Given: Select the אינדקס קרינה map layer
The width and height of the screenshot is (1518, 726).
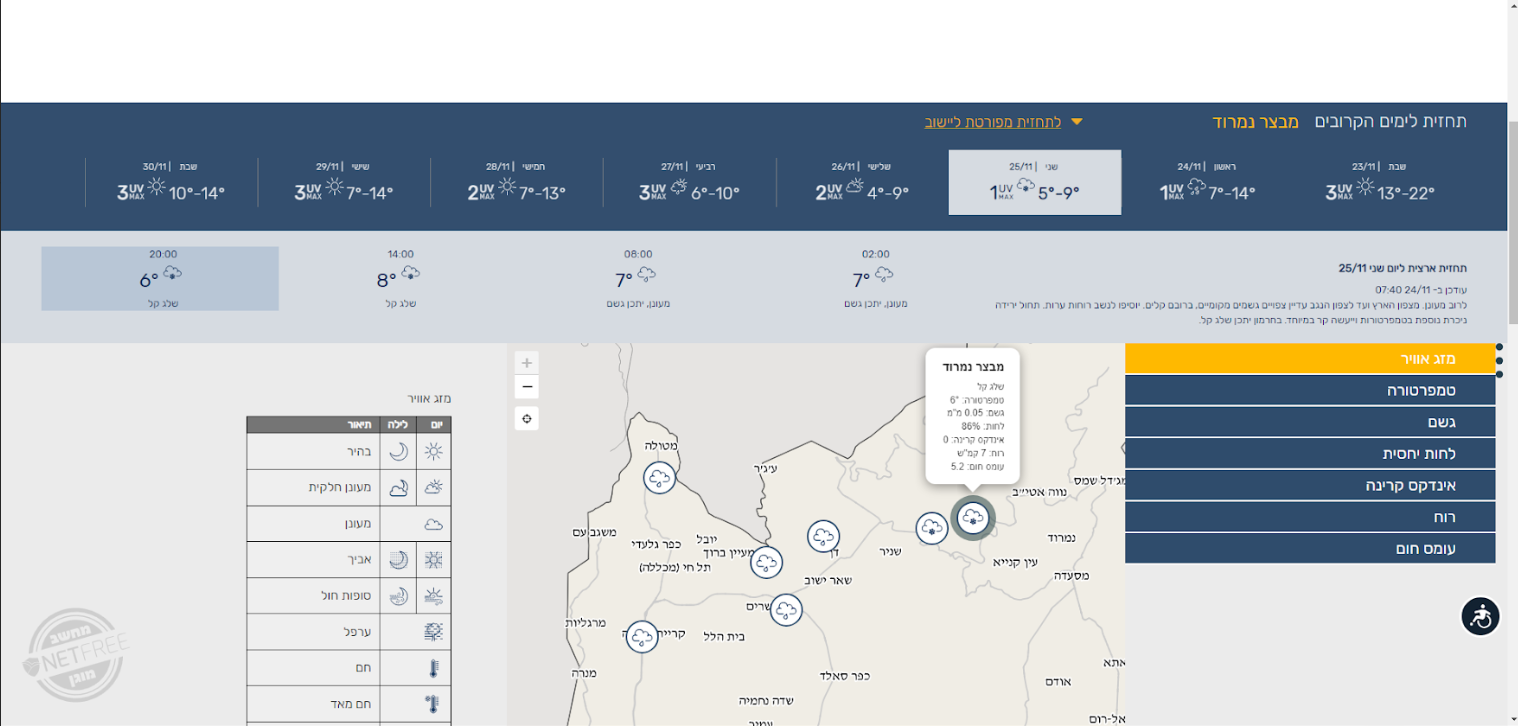Looking at the screenshot, I should (x=1310, y=485).
